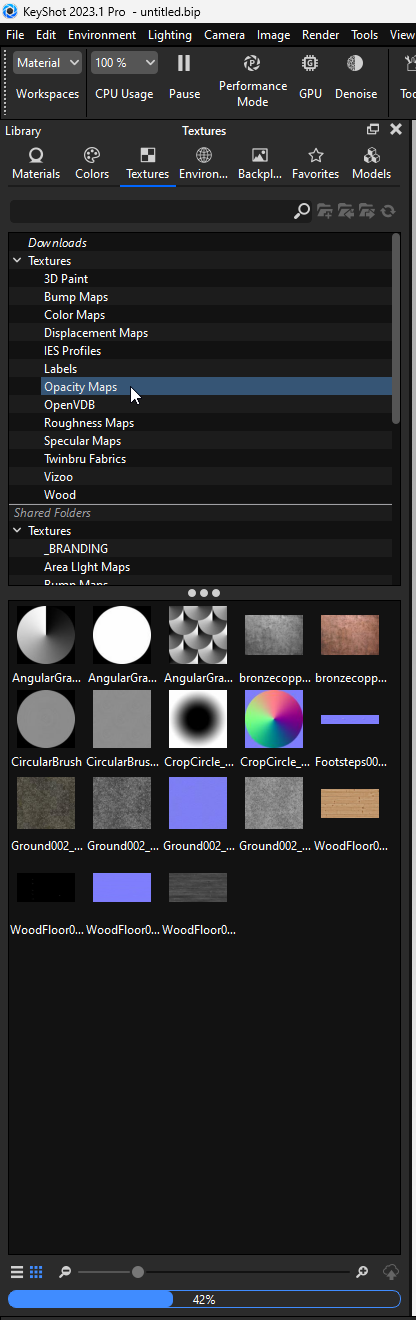Open the Lighting menu
Image resolution: width=416 pixels, height=1320 pixels.
click(170, 35)
